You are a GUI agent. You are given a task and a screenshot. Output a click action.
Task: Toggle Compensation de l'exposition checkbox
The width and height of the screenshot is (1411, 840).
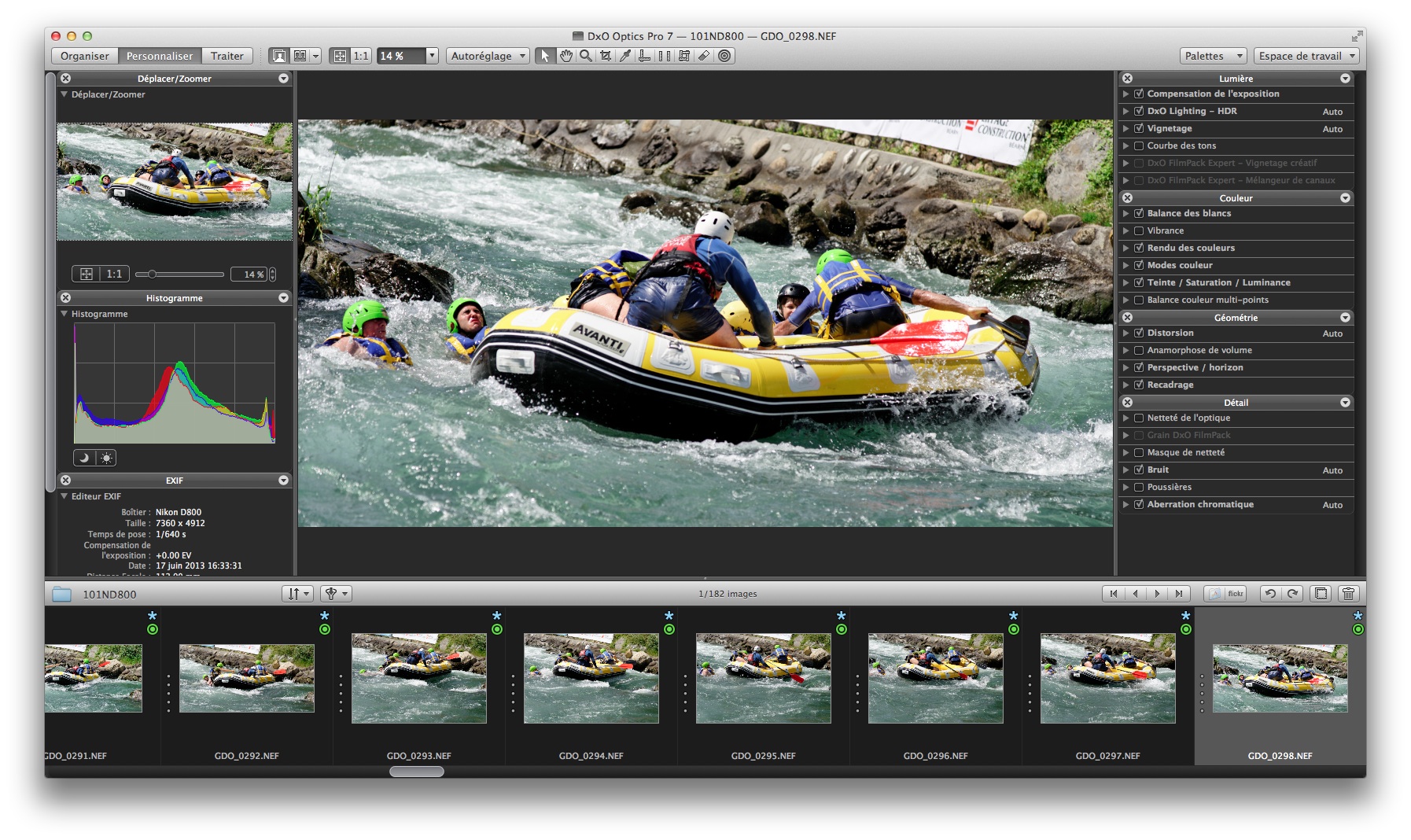(1139, 94)
